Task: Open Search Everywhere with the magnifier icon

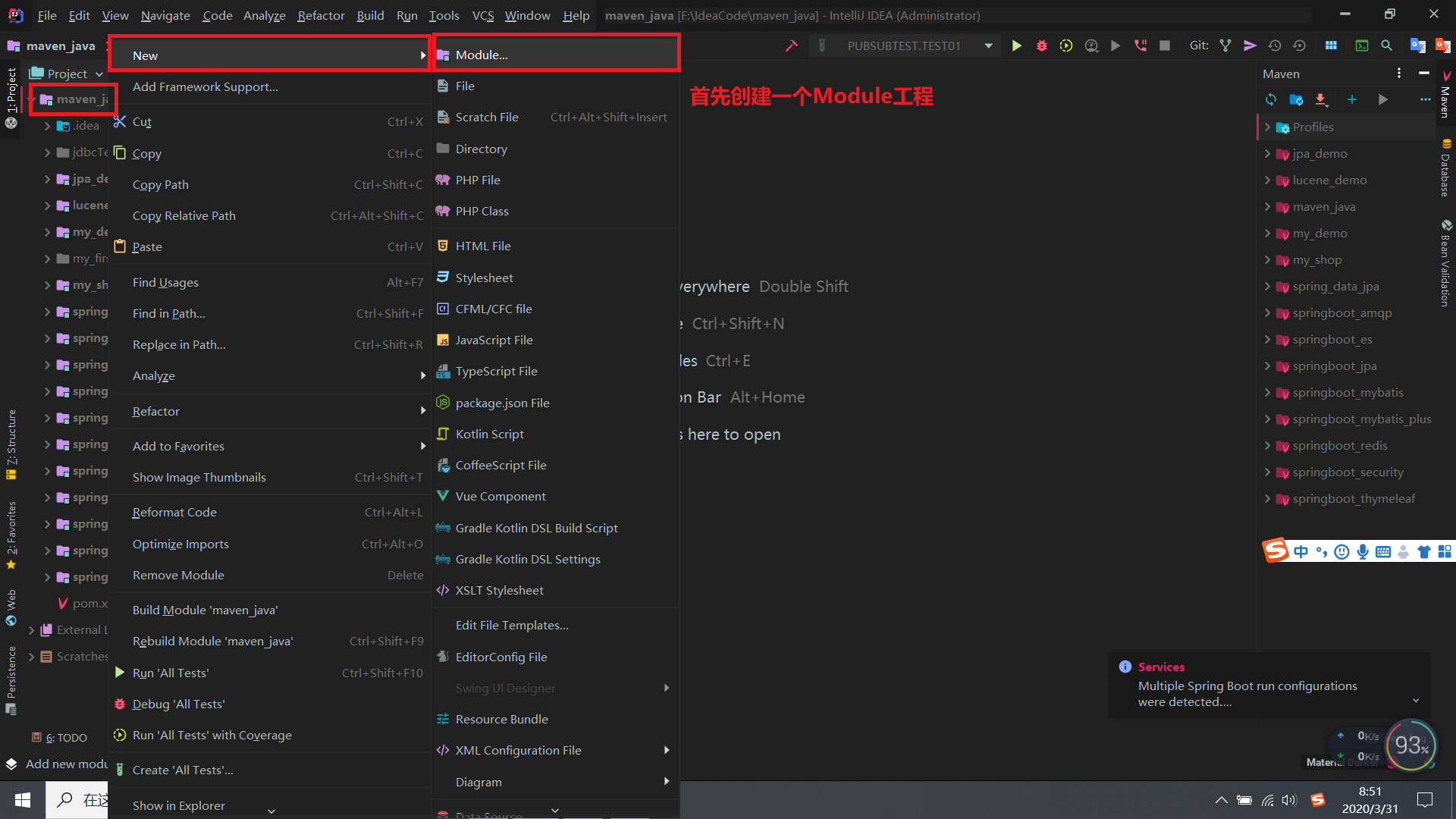Action: point(1387,45)
